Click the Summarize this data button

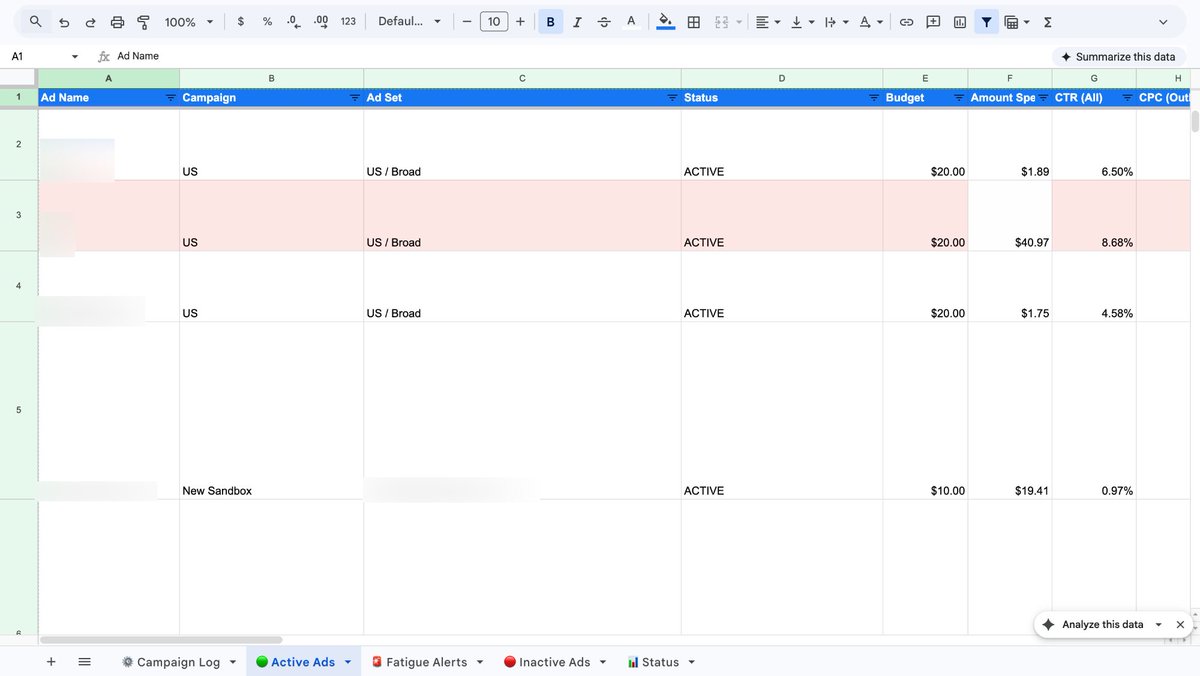tap(1118, 57)
